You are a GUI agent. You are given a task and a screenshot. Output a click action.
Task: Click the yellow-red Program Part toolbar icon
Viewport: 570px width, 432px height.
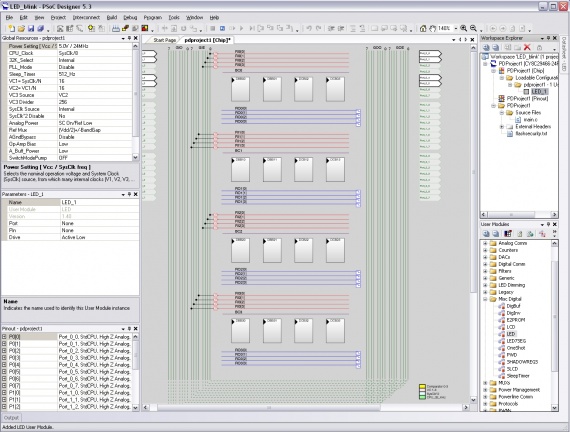pos(145,28)
